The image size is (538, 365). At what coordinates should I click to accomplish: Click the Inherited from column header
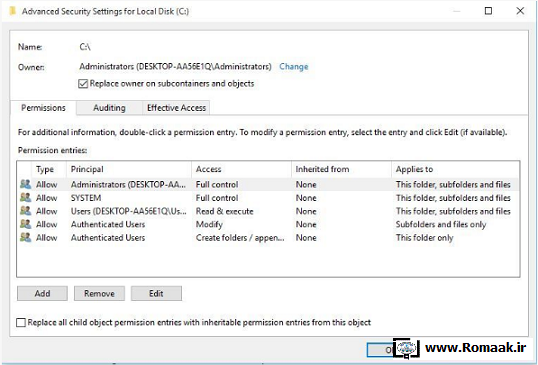pyautogui.click(x=341, y=169)
